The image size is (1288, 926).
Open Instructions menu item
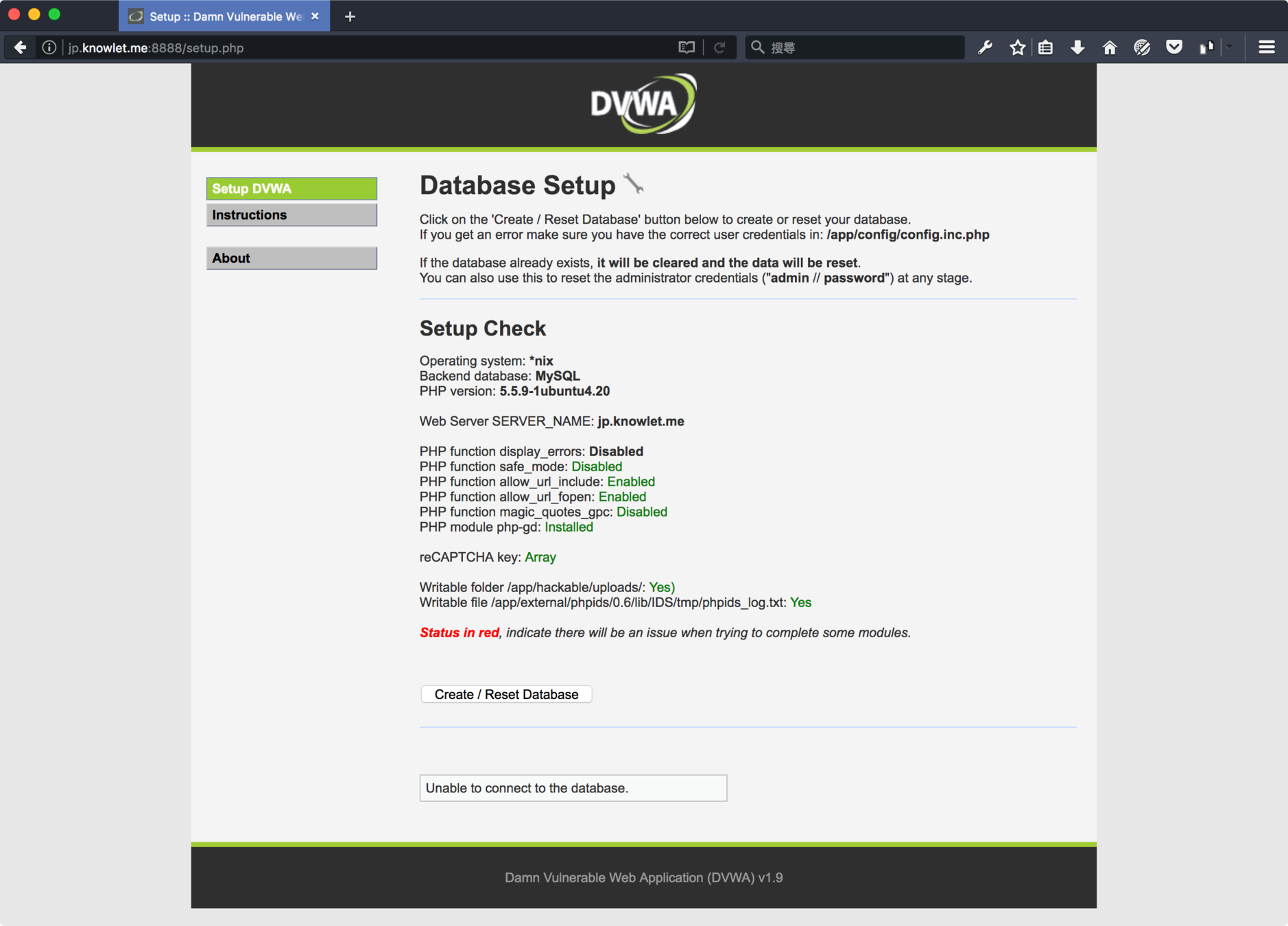click(x=291, y=215)
